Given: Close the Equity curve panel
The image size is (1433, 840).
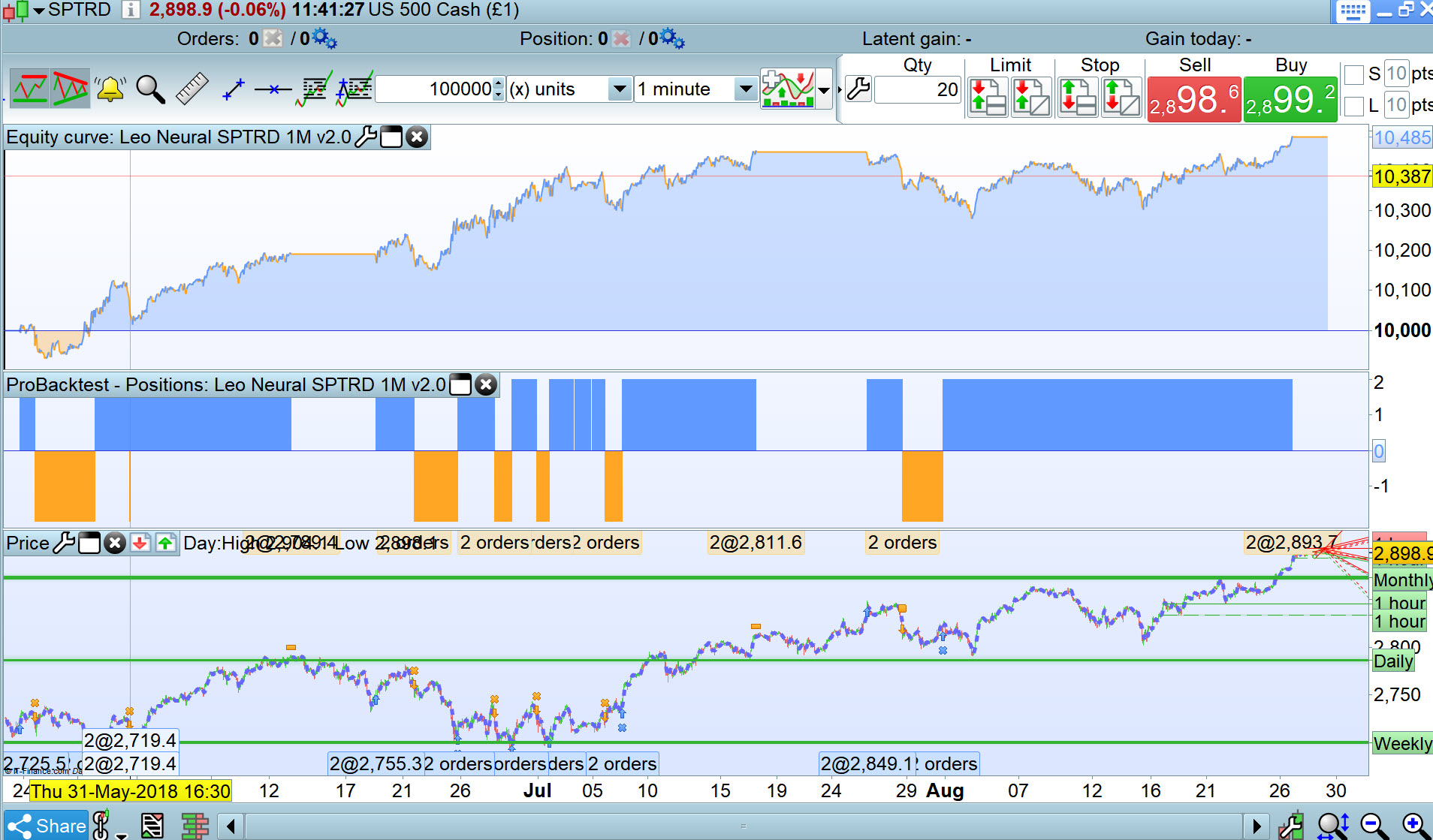Looking at the screenshot, I should coord(417,137).
